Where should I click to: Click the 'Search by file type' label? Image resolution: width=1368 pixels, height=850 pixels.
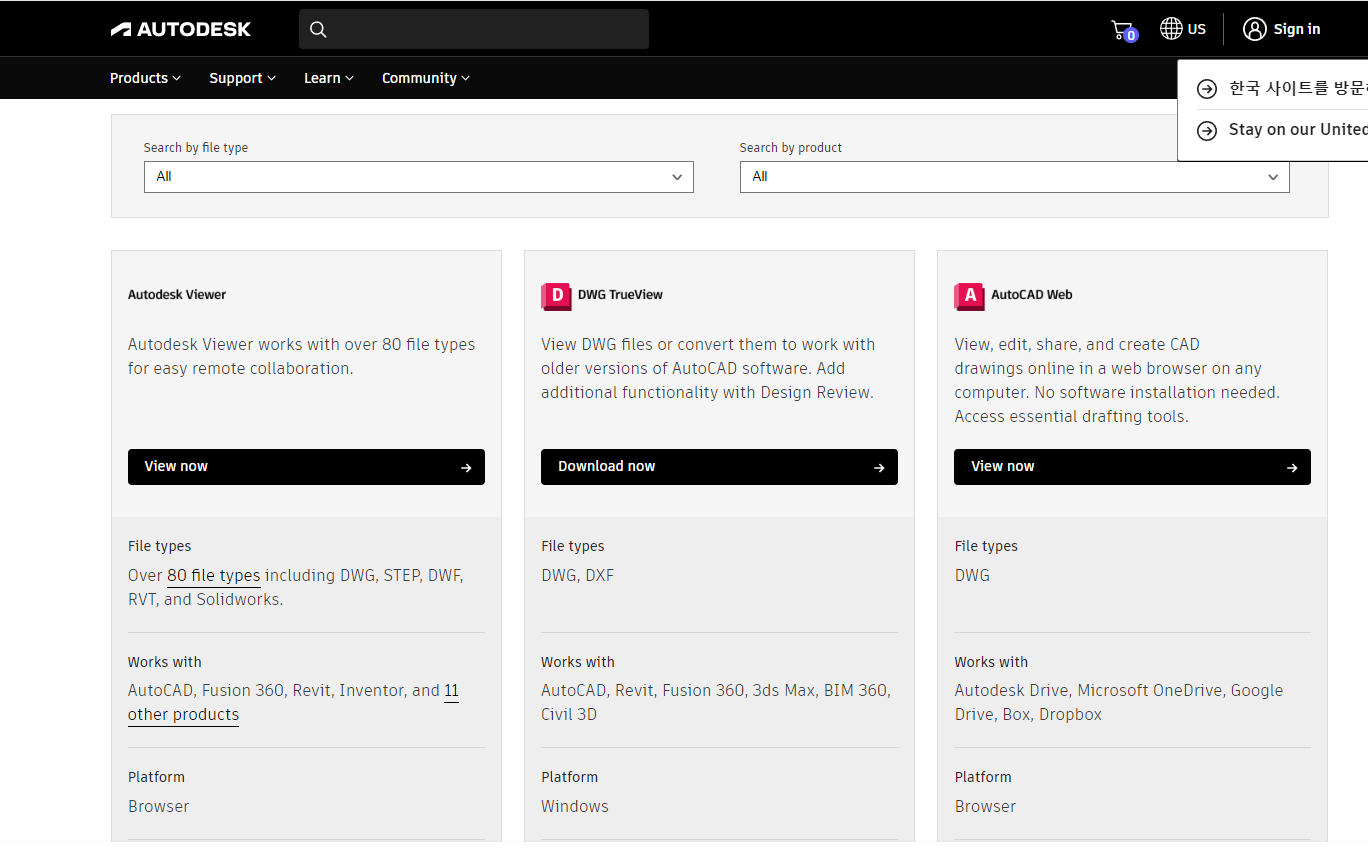[196, 148]
